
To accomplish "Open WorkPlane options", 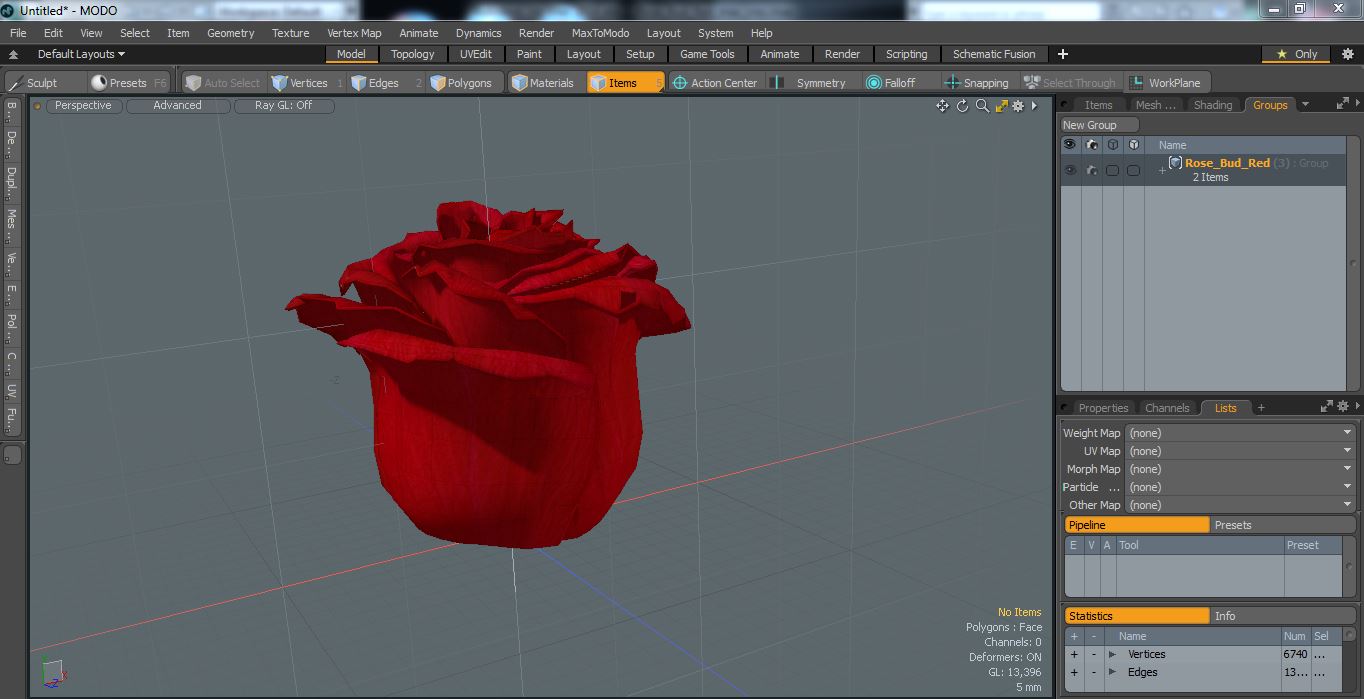I will (x=1166, y=83).
